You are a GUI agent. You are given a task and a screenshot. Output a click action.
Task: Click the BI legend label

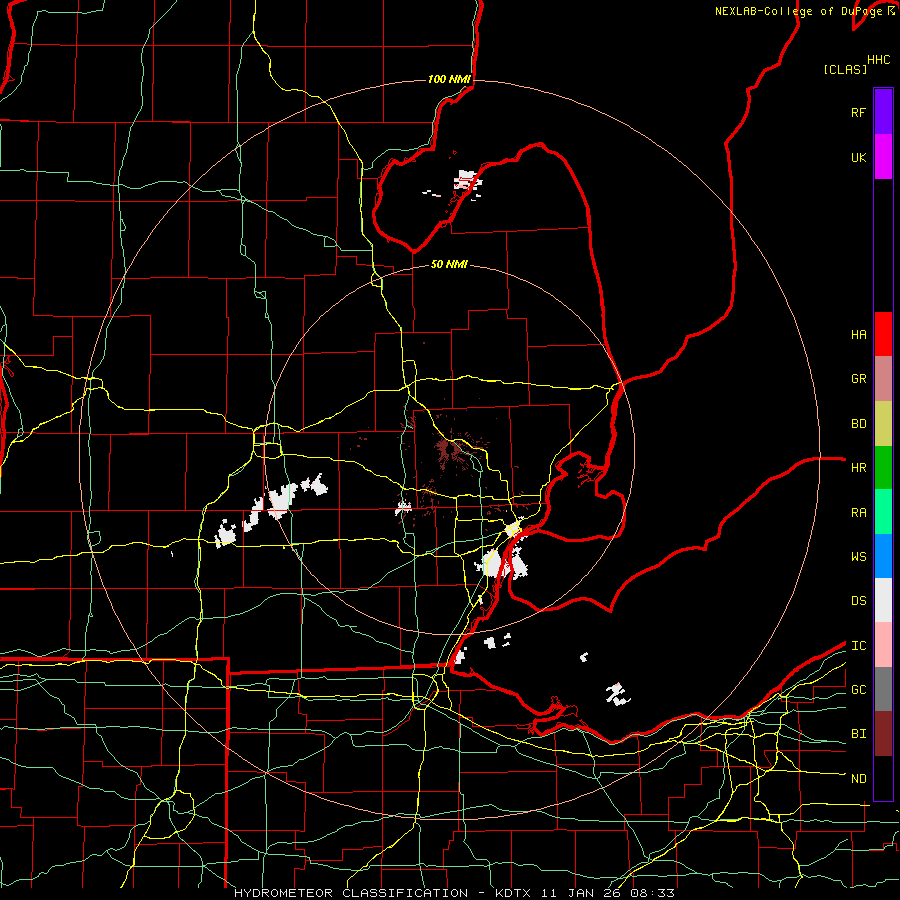[x=858, y=734]
